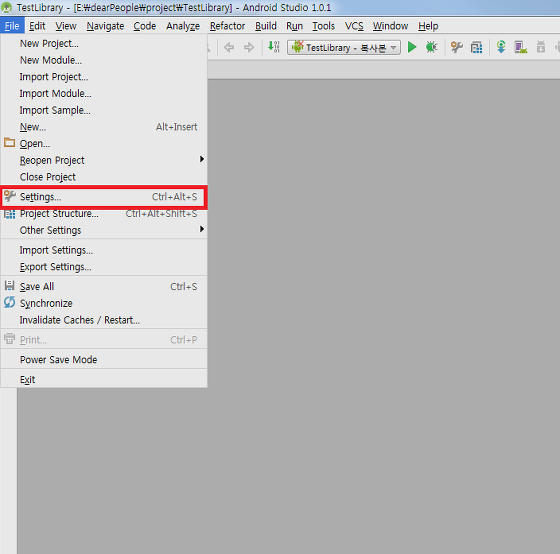The width and height of the screenshot is (560, 554).
Task: Open the Help menu
Action: [x=428, y=26]
